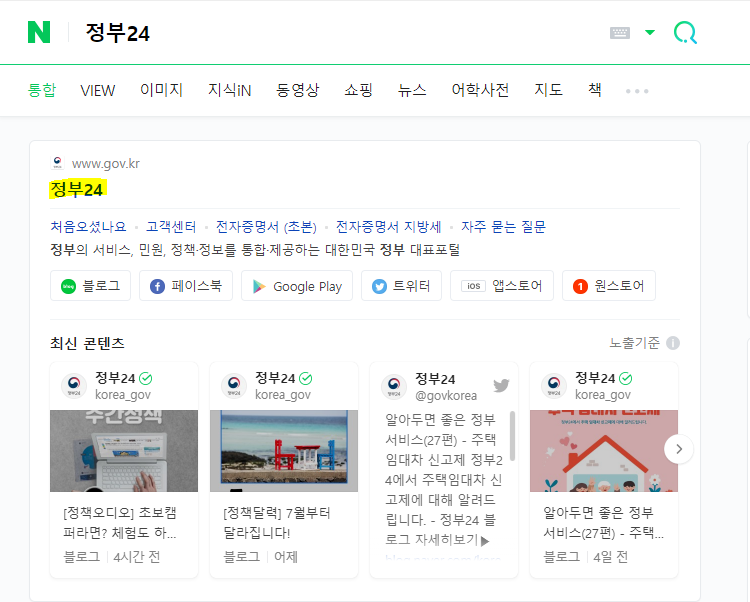Click the 페이스북 button
750x602 pixels.
(186, 286)
